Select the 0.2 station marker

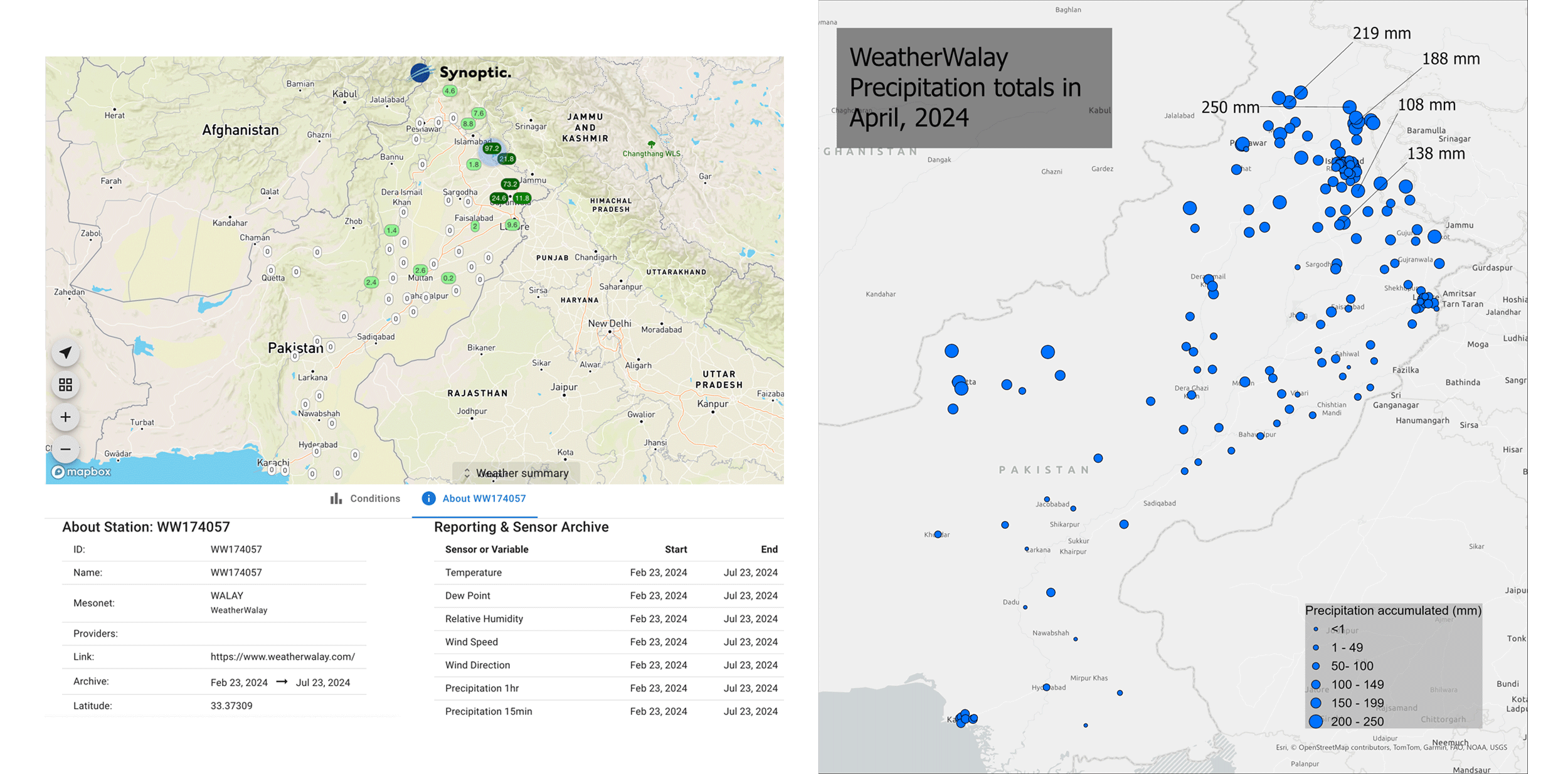coord(448,278)
